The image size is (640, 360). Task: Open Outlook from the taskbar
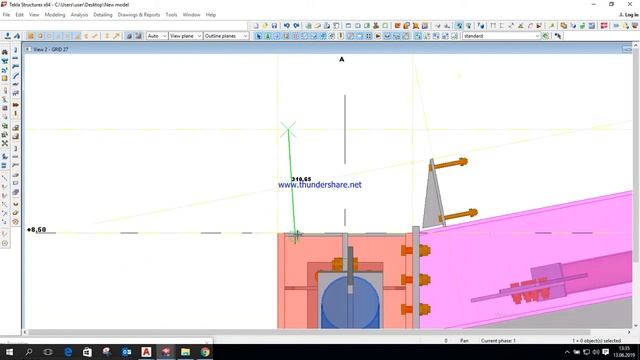[x=127, y=352]
